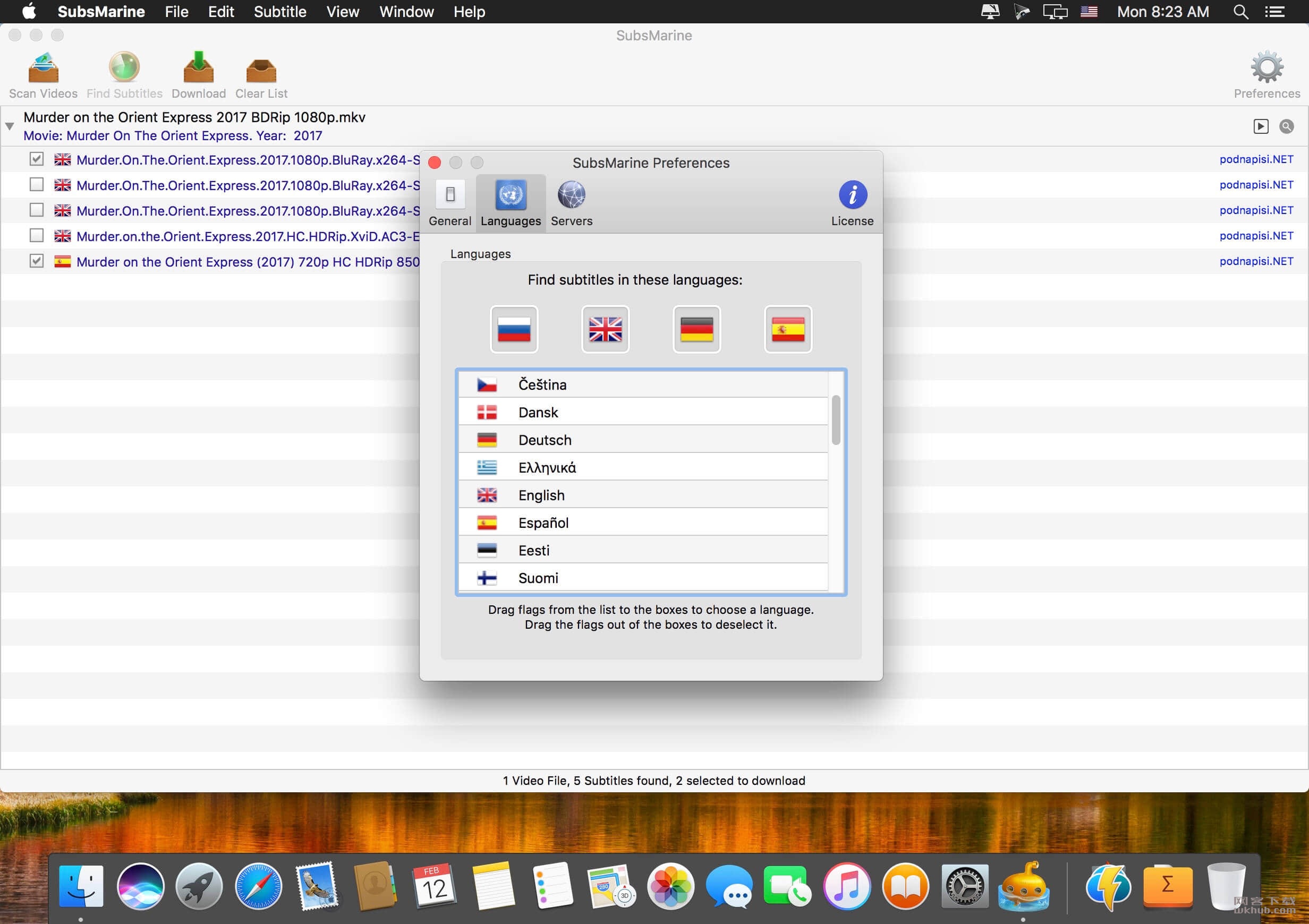Open the File menu

176,11
